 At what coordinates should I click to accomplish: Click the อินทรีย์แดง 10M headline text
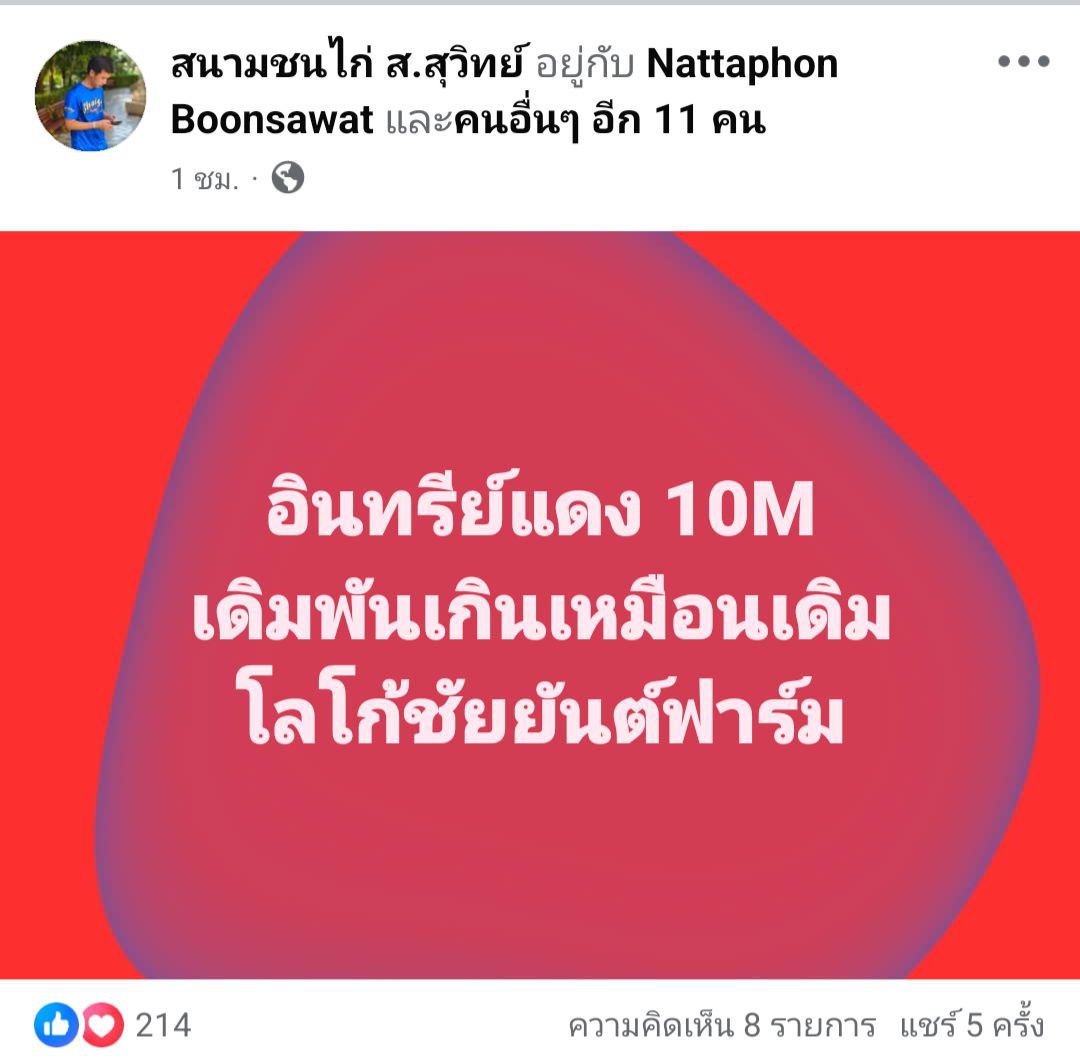click(x=541, y=505)
